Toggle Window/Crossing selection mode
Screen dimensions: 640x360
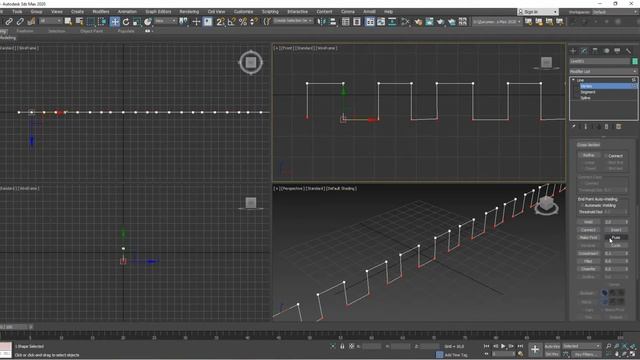pos(102,22)
